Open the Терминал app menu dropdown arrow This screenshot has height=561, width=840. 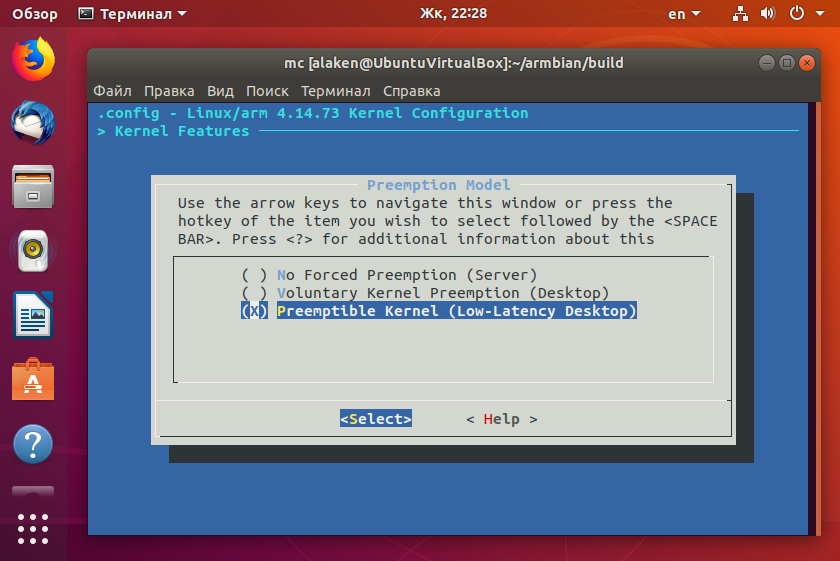(x=182, y=13)
